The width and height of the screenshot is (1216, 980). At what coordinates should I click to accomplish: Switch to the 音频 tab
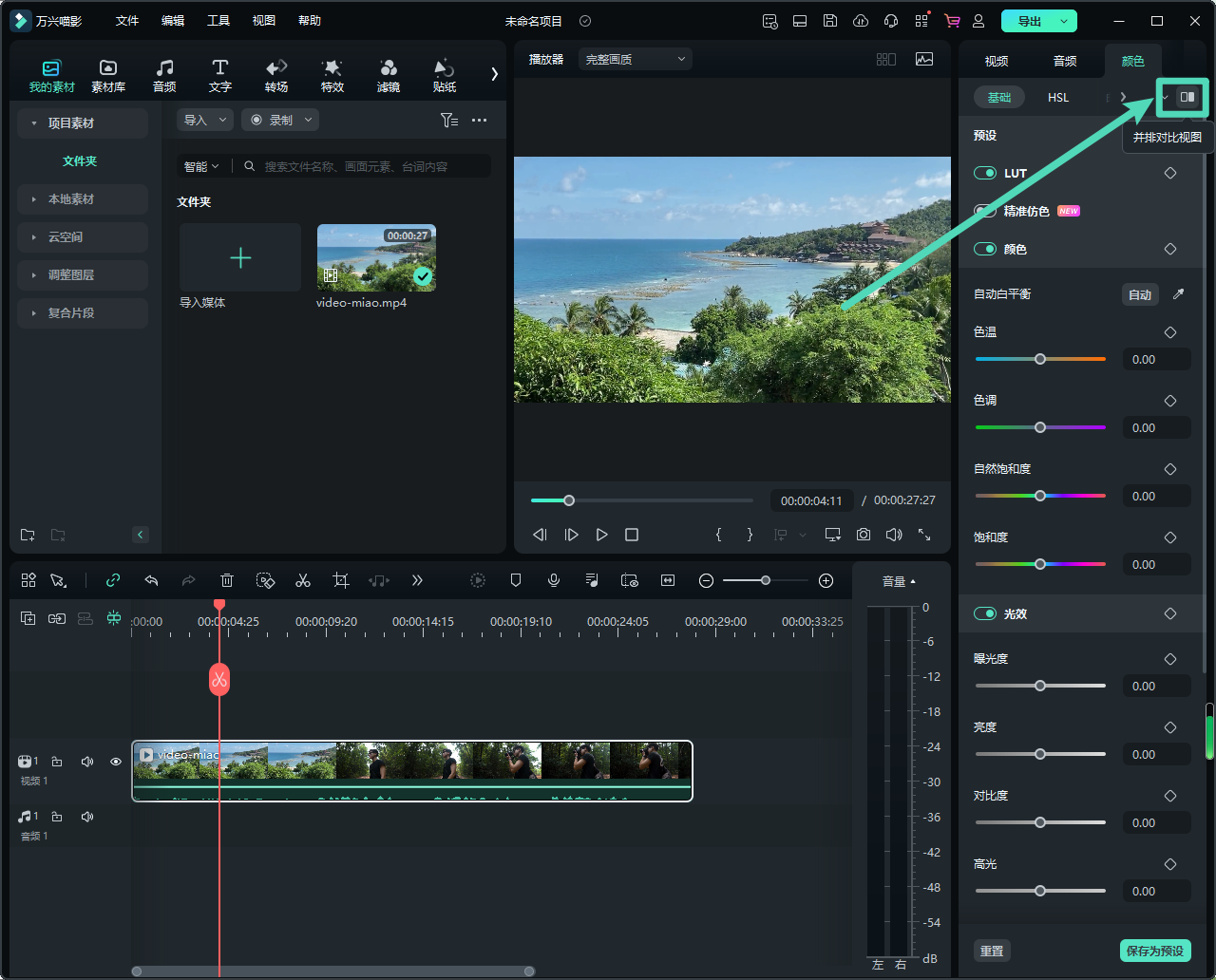click(x=1065, y=61)
